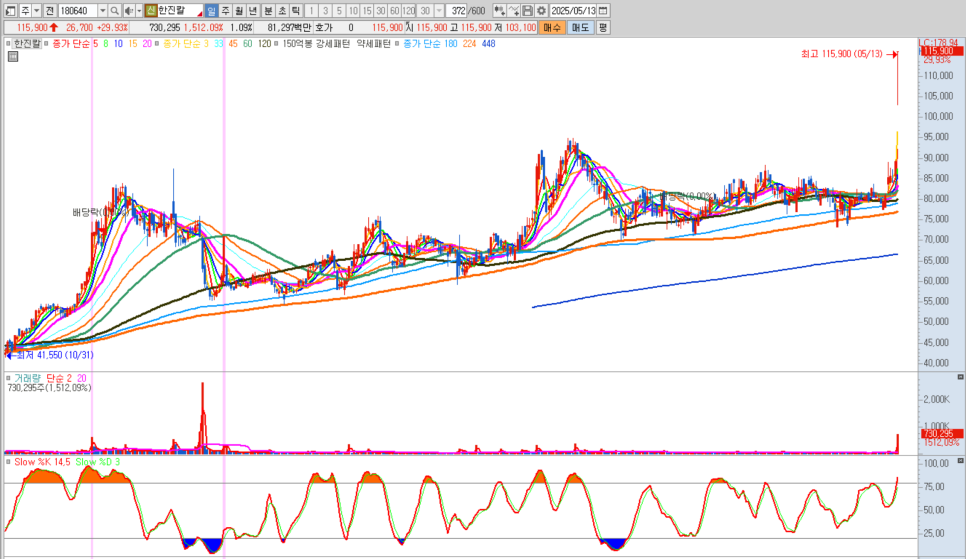The height and width of the screenshot is (559, 966).
Task: Open the data table grid icon
Action: coord(13,57)
